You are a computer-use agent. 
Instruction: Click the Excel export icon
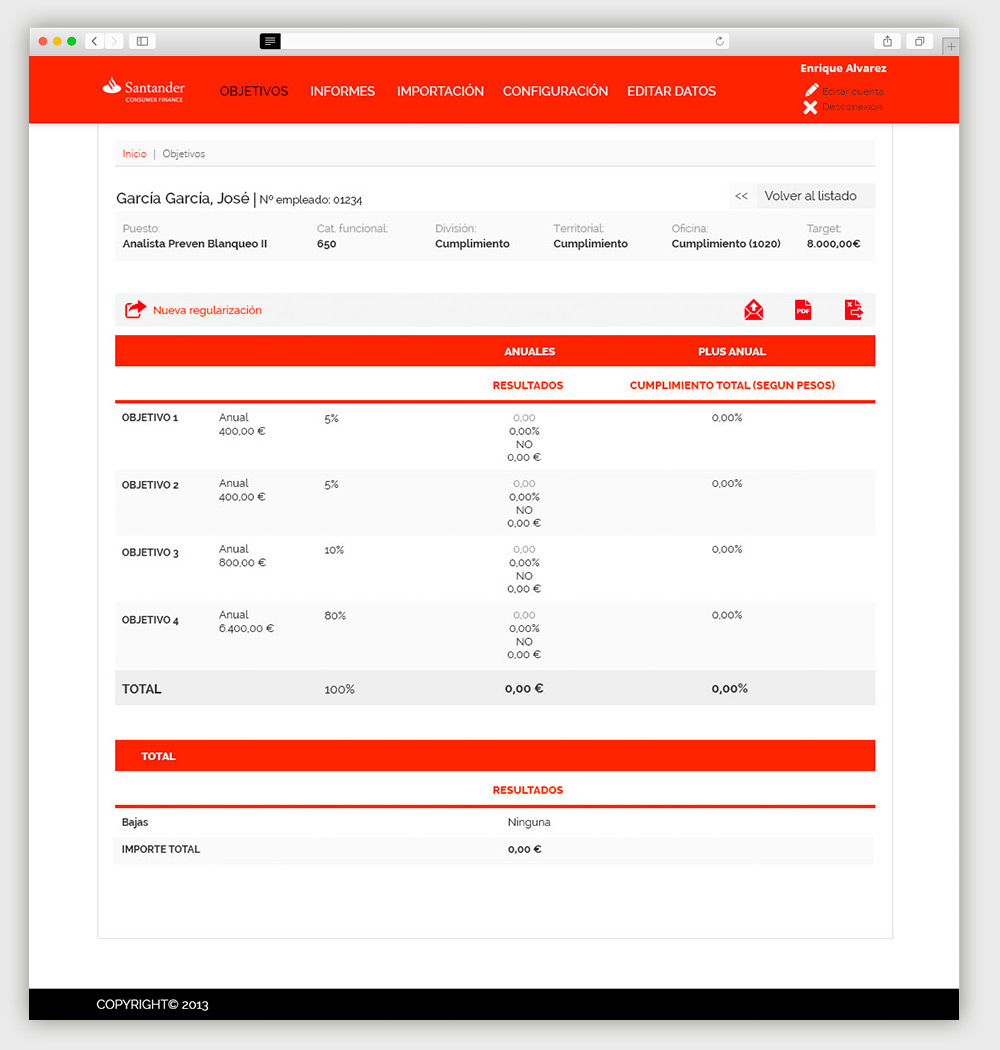pos(853,310)
